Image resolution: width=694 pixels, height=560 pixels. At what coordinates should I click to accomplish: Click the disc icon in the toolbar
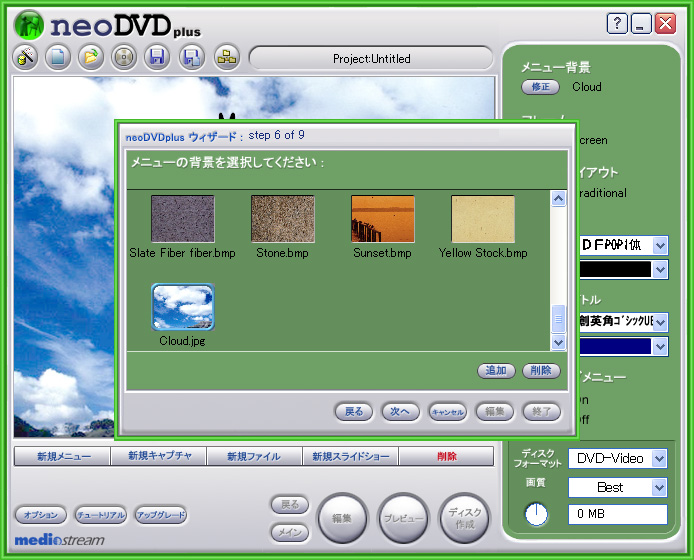[124, 57]
